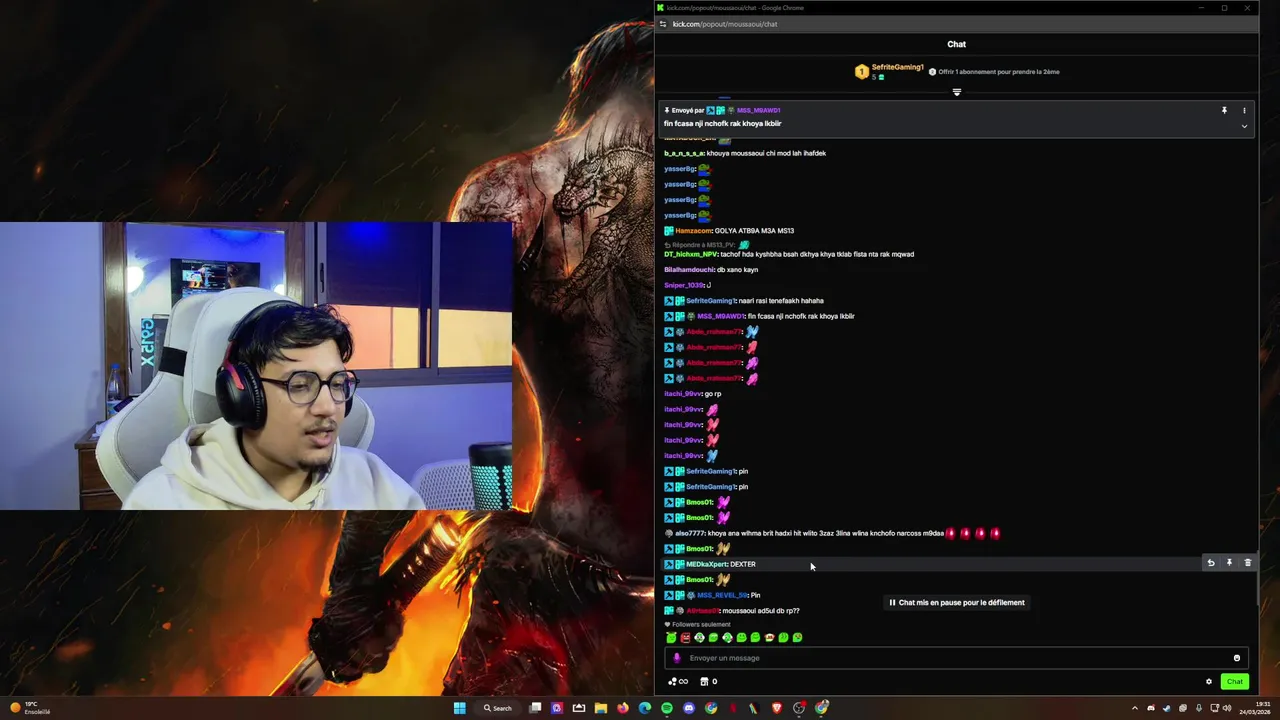The height and width of the screenshot is (720, 1280).
Task: Open chat settings gear icon
Action: pos(1208,682)
